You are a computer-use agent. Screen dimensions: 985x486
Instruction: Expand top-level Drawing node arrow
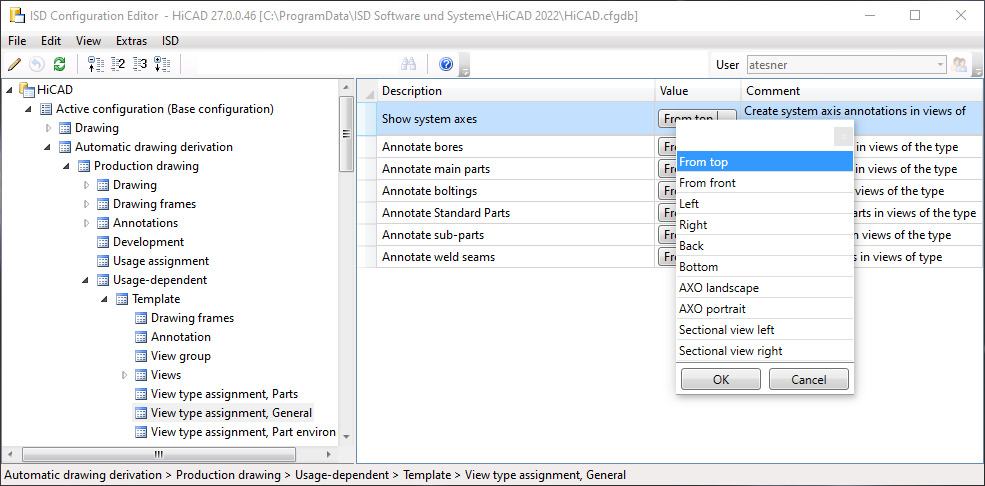click(x=49, y=128)
